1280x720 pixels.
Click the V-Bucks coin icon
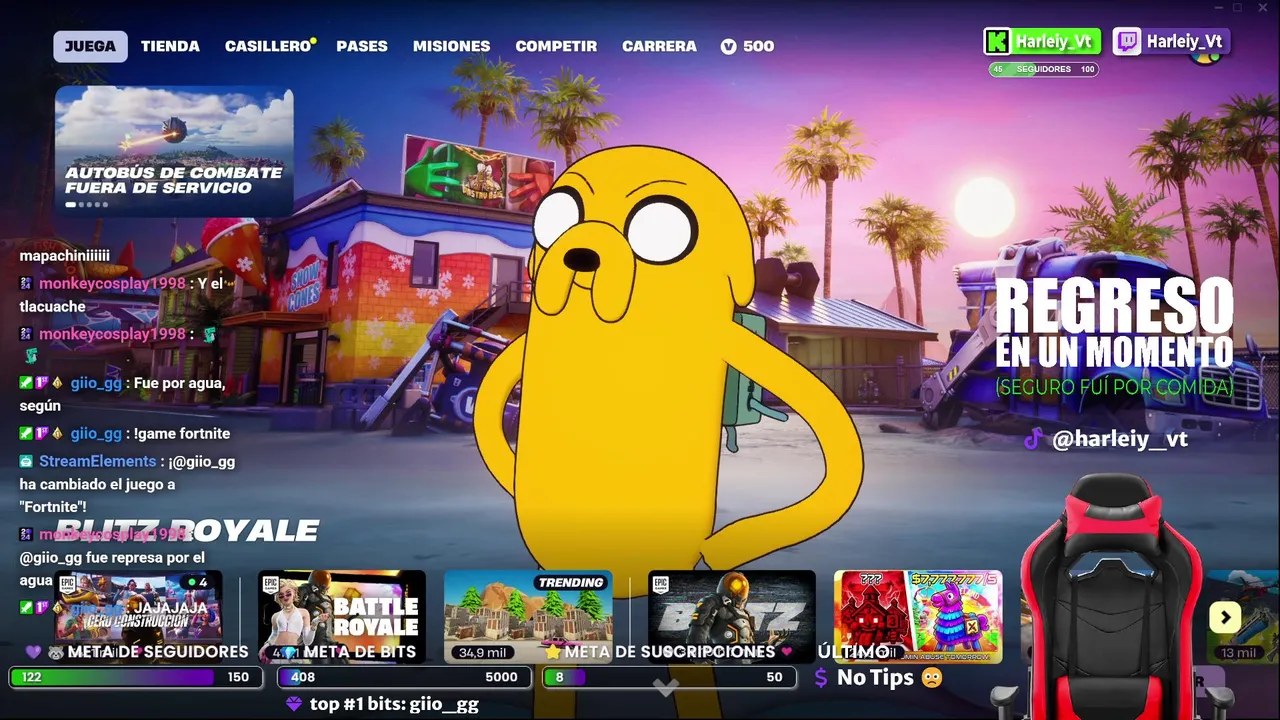coord(728,46)
